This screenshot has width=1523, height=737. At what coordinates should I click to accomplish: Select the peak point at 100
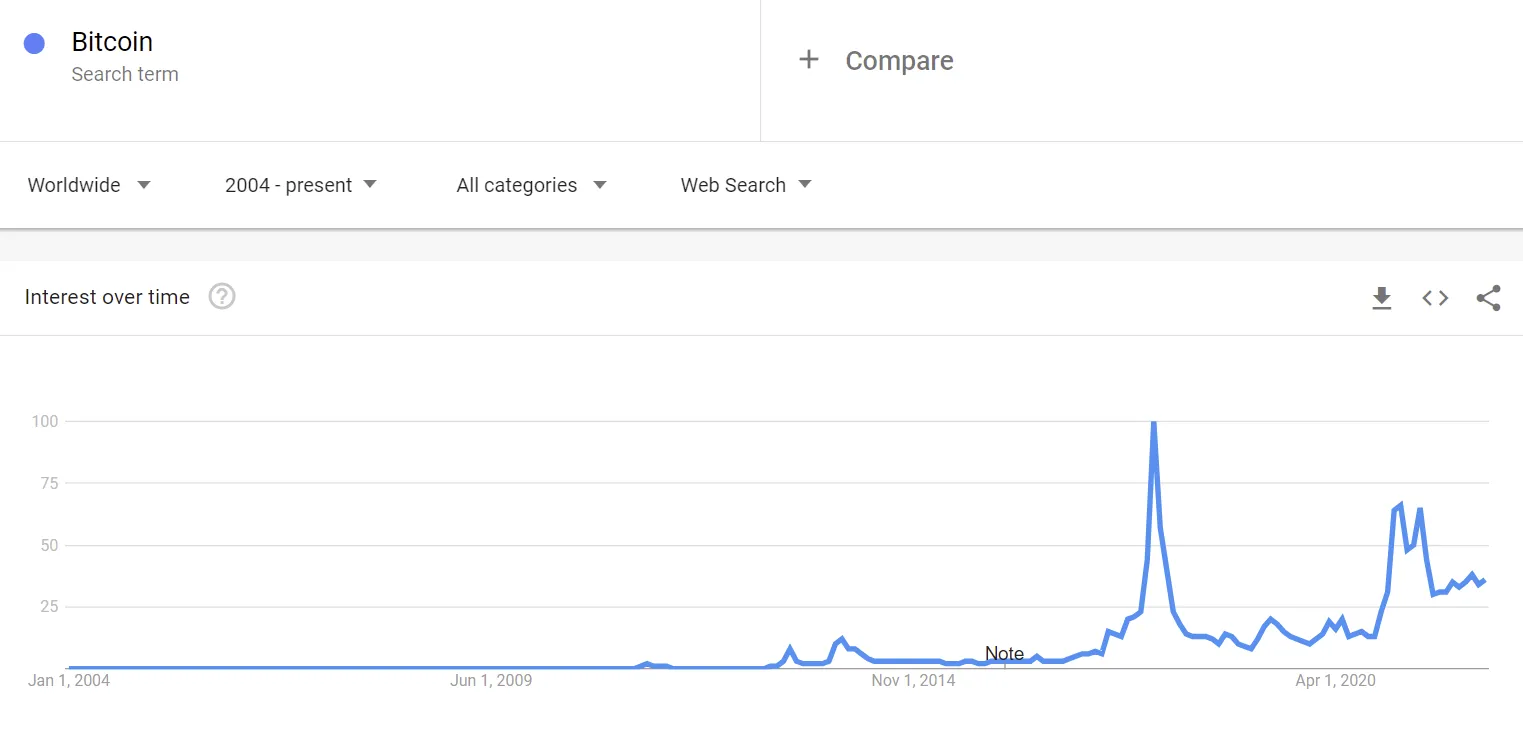1154,422
